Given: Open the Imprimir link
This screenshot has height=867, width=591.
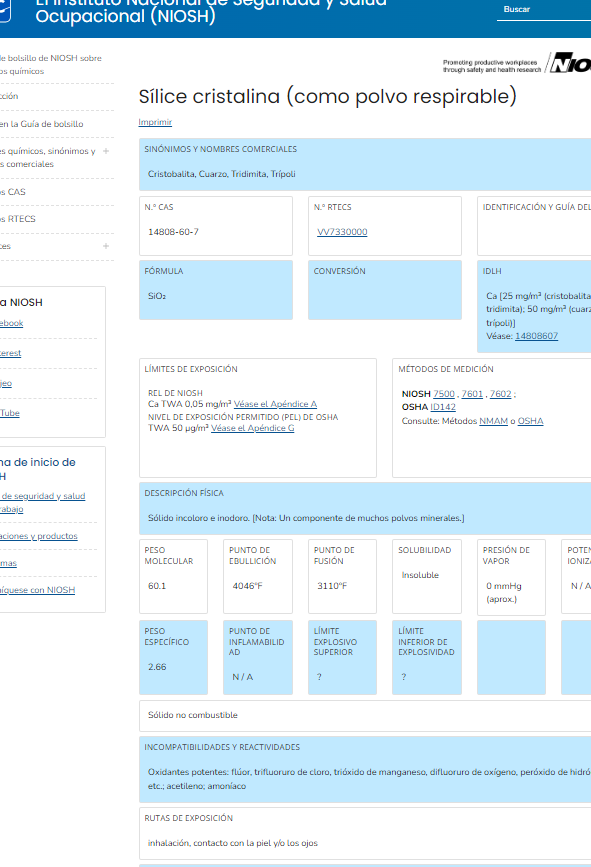Looking at the screenshot, I should pos(155,122).
